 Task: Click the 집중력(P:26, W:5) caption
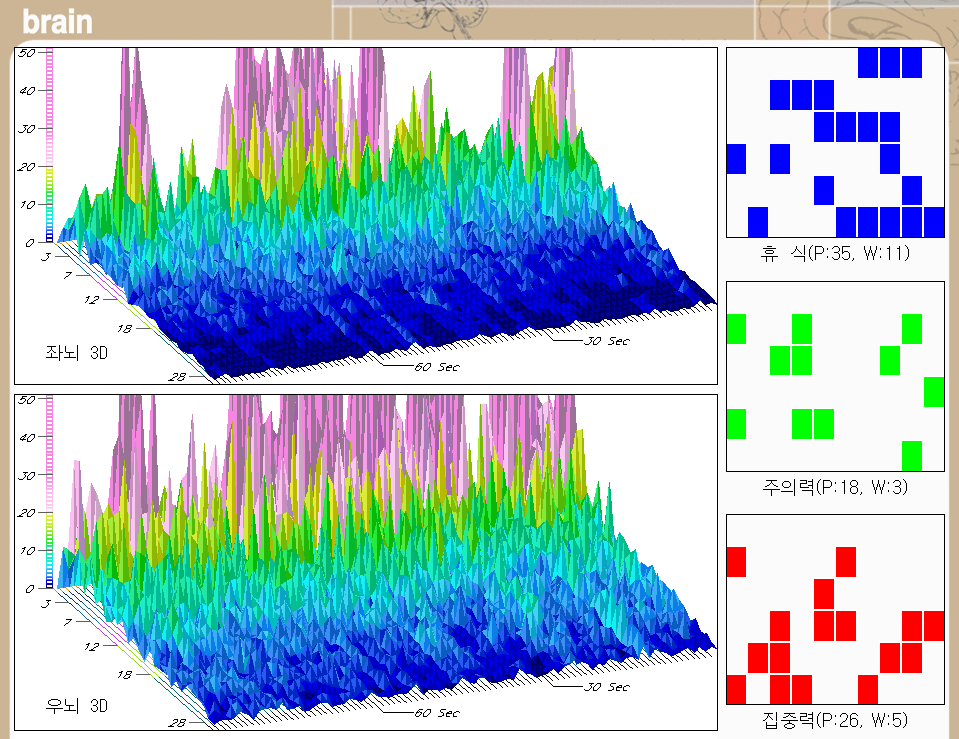tap(835, 720)
